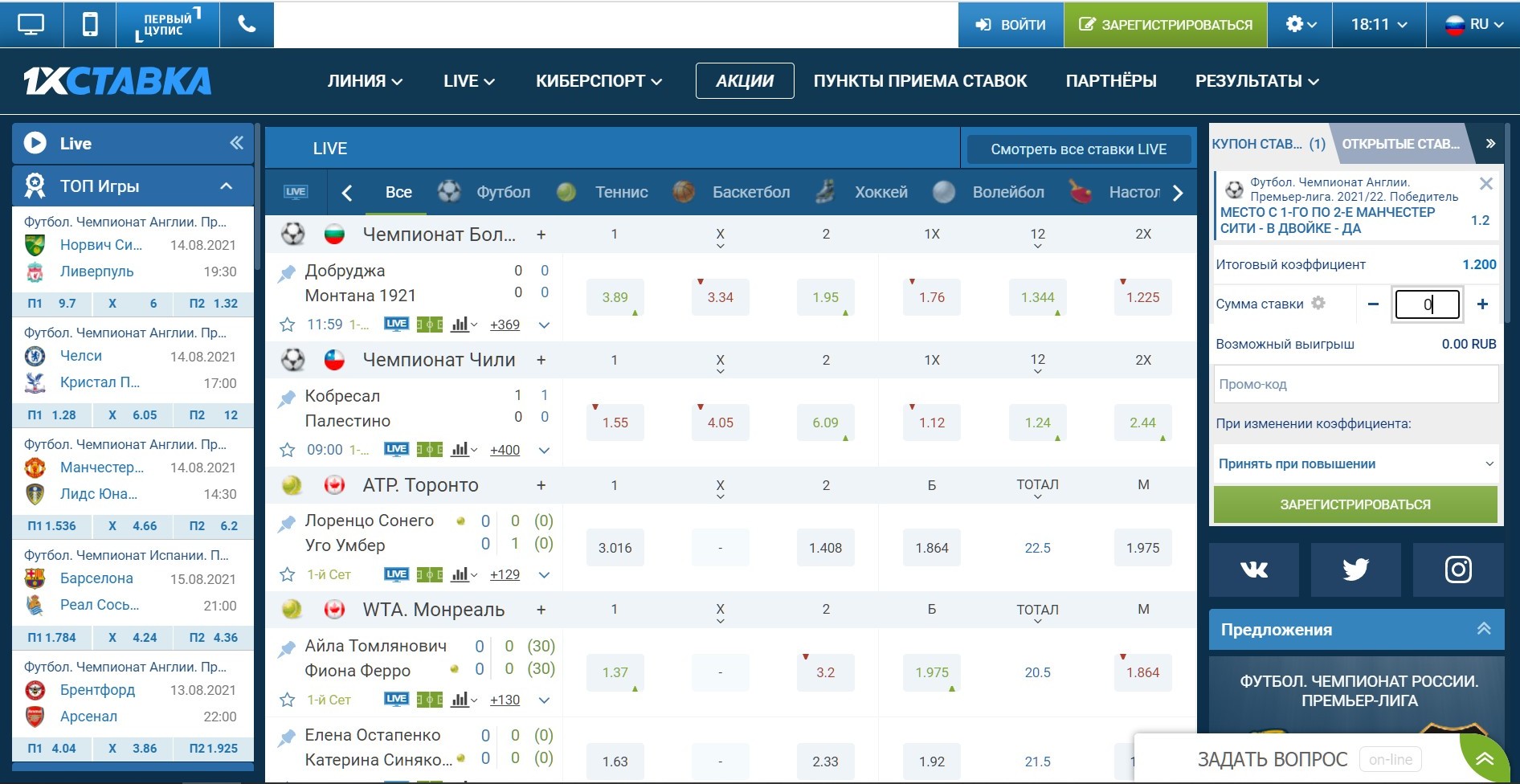This screenshot has height=784, width=1520.
Task: Open ПУНКТЫ ПРИЕМА СТАВОК page
Action: pos(920,81)
